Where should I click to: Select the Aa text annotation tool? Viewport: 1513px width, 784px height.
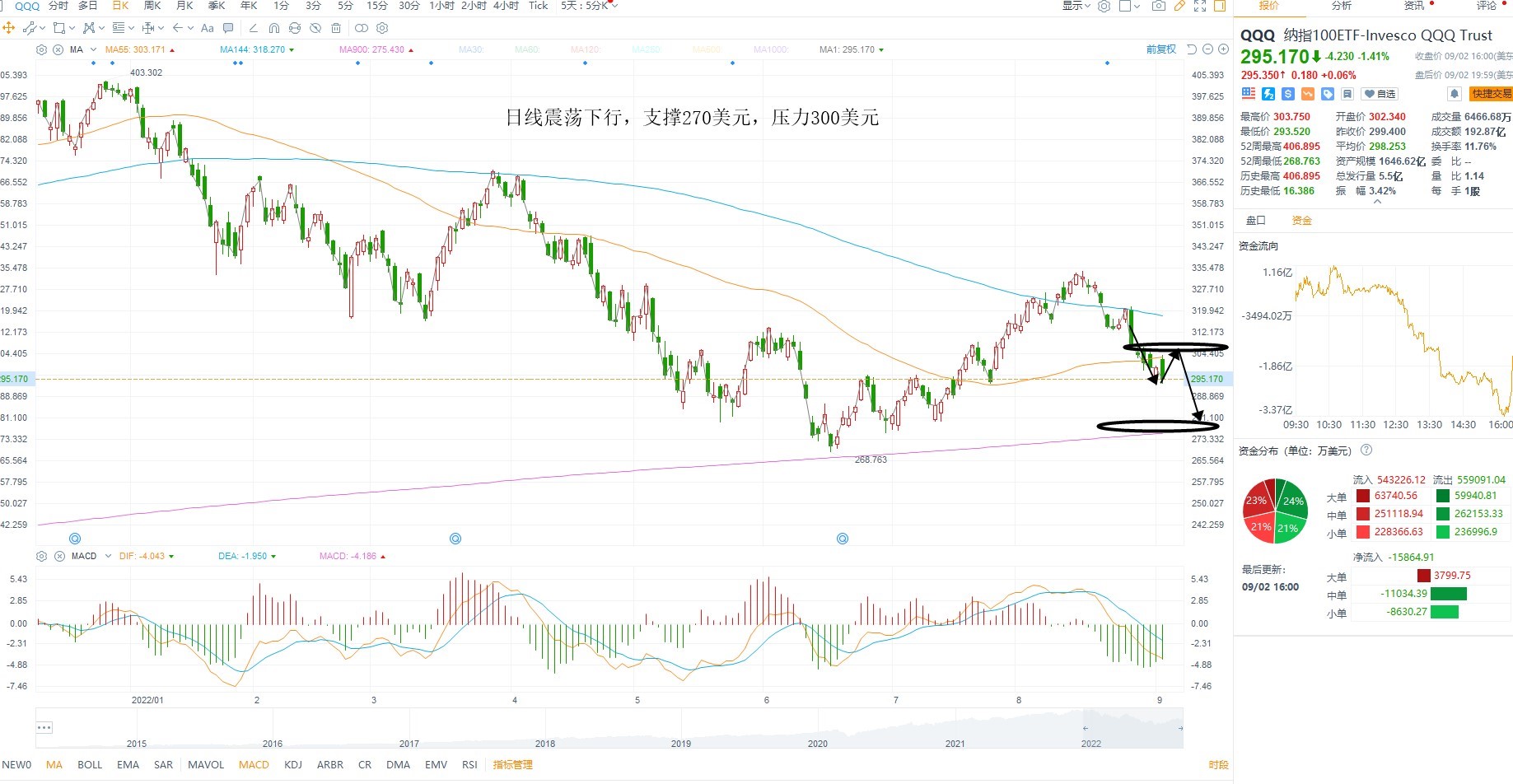pyautogui.click(x=208, y=28)
